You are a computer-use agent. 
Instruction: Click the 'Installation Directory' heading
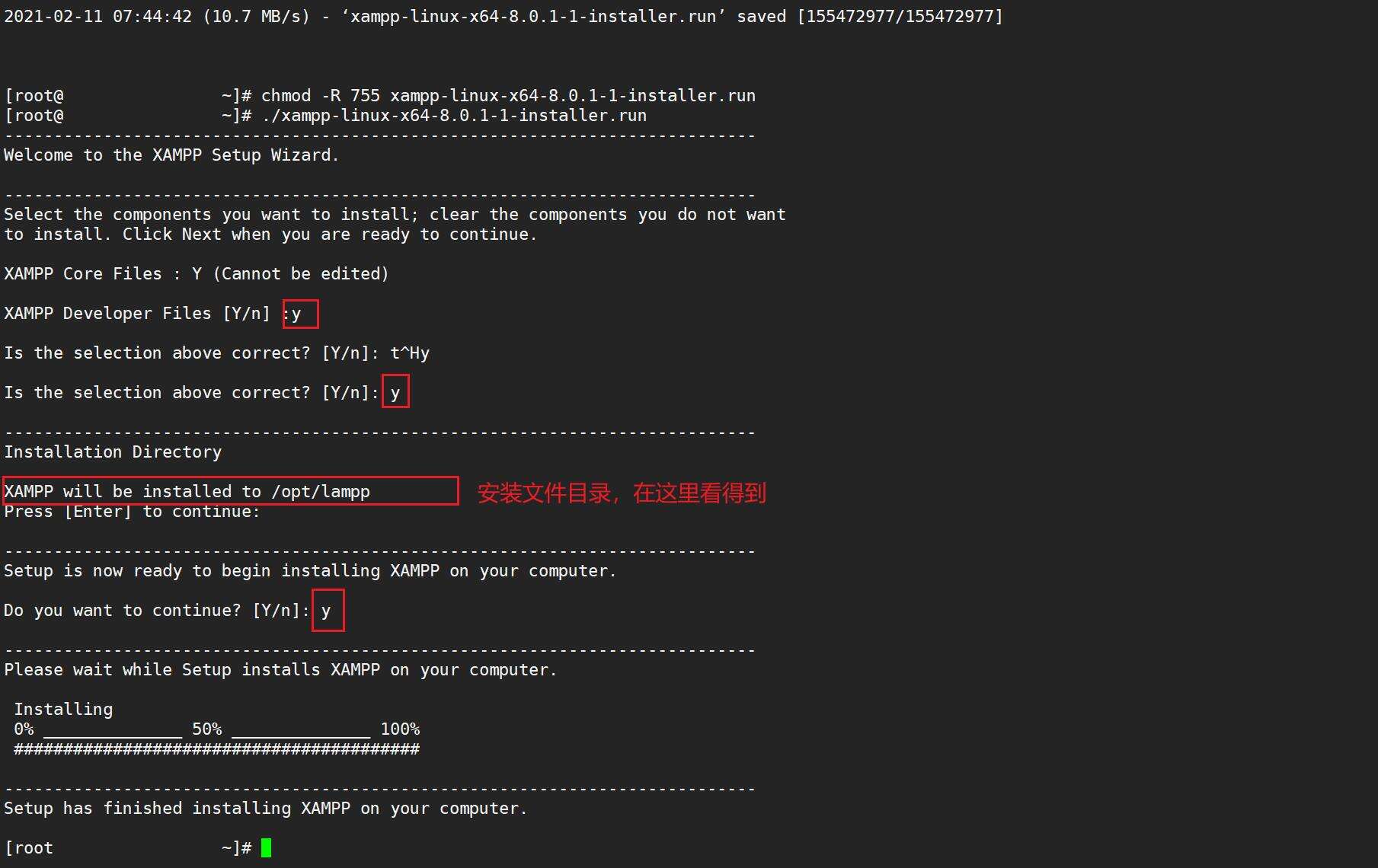(x=113, y=452)
